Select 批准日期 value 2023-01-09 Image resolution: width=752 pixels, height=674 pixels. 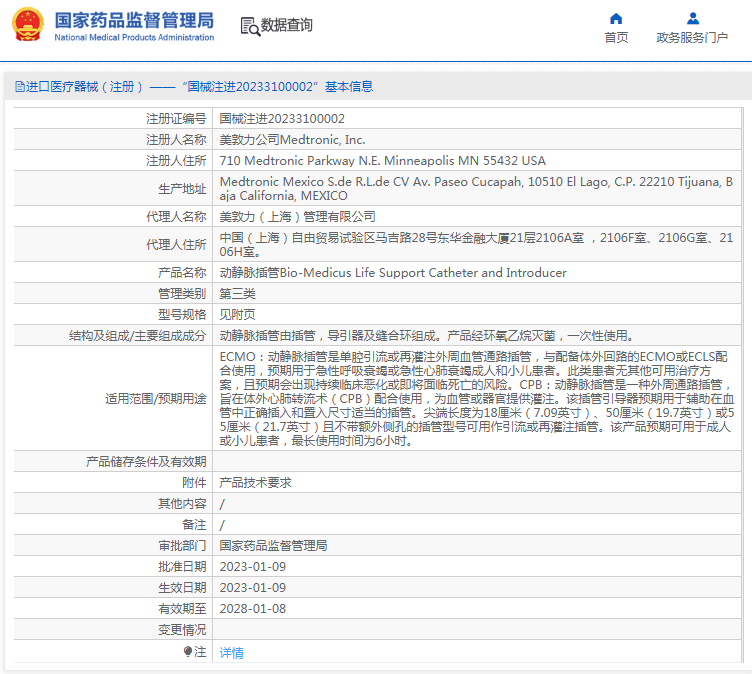tap(253, 567)
